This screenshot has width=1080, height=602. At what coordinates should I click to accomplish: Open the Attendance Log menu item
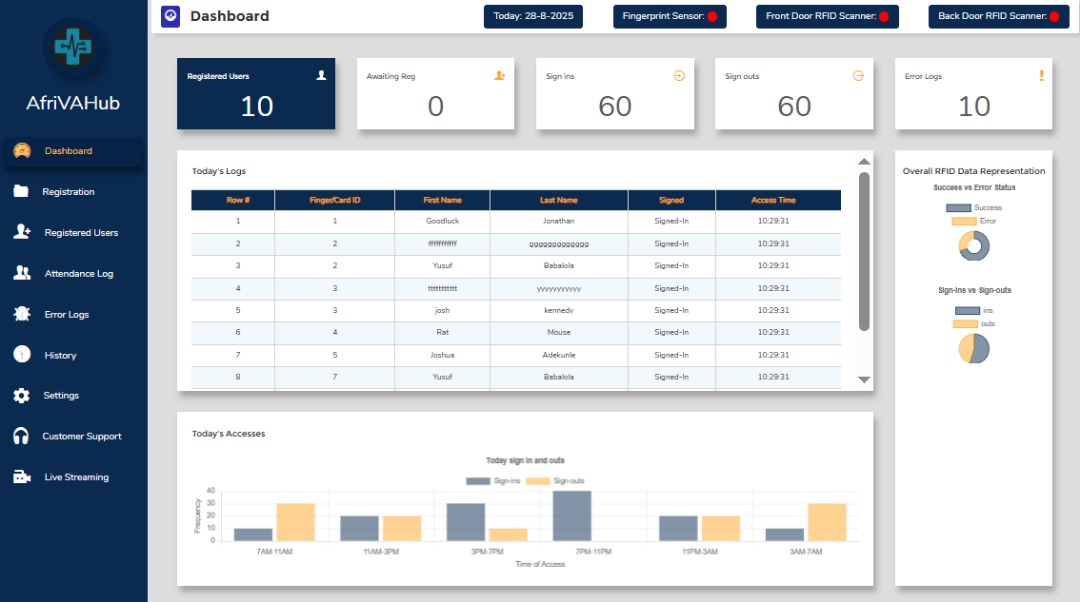(x=78, y=274)
